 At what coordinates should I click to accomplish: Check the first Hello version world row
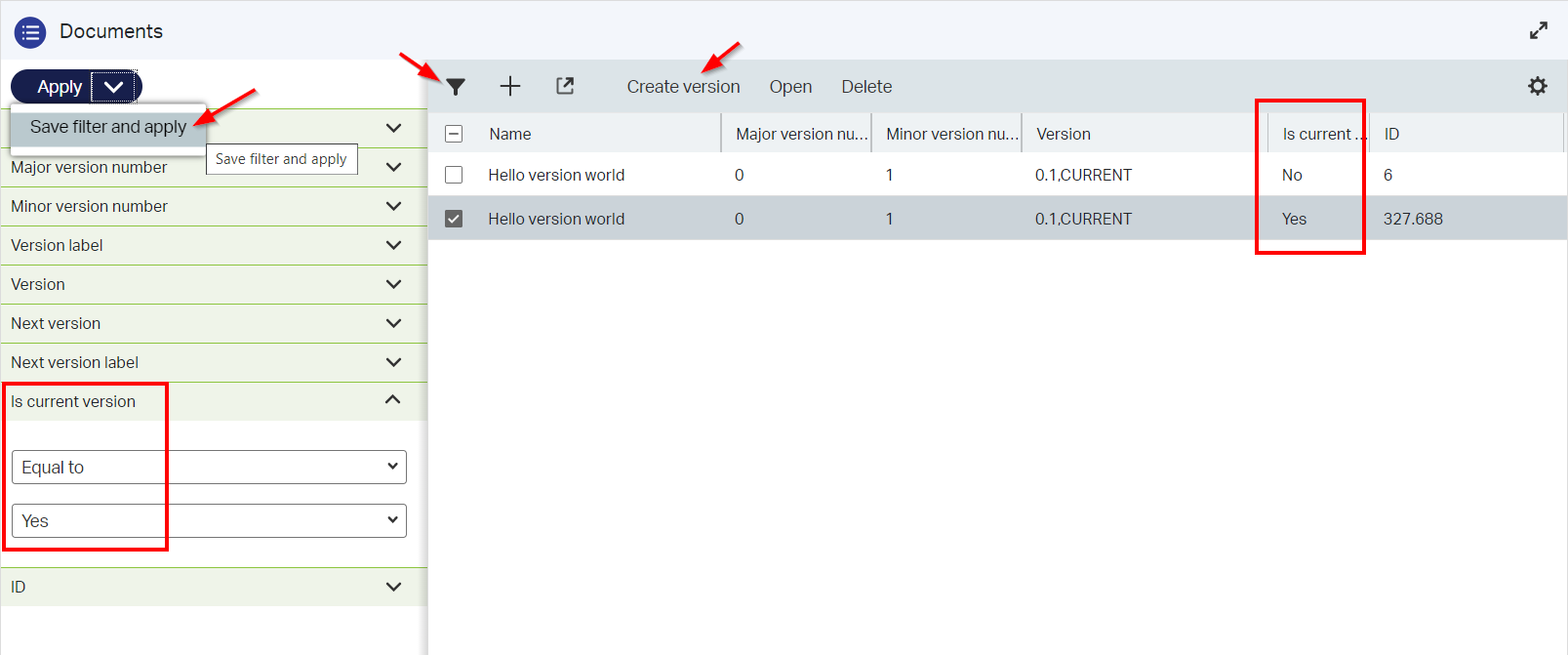454,175
